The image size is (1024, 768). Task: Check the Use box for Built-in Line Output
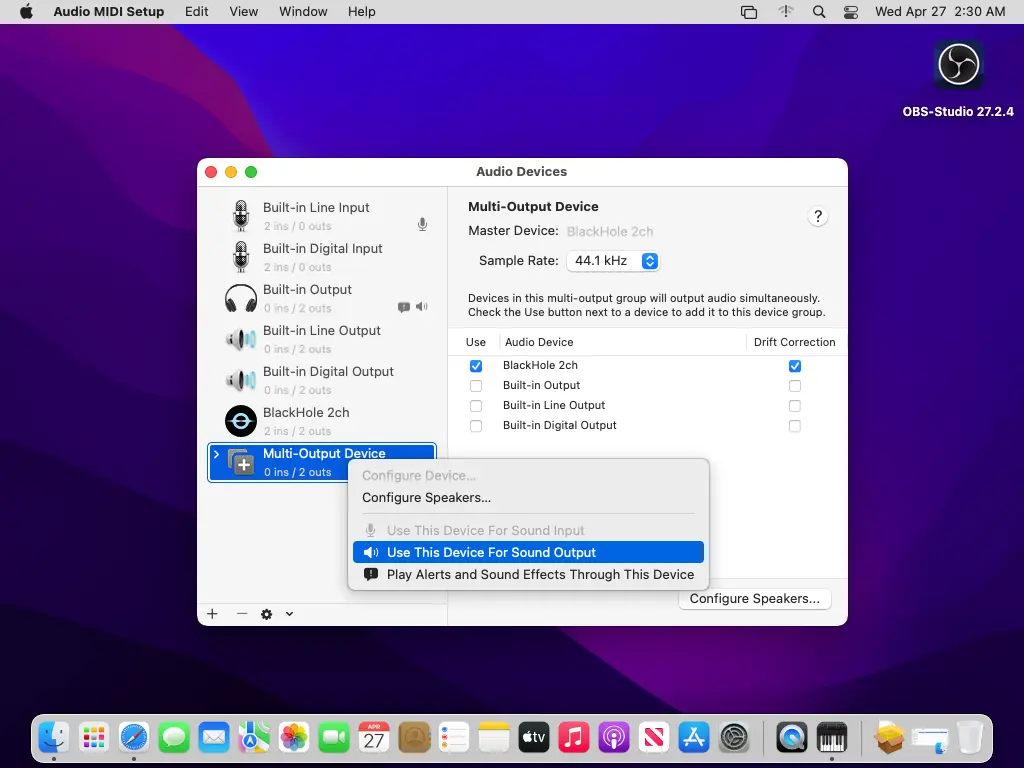pos(475,405)
